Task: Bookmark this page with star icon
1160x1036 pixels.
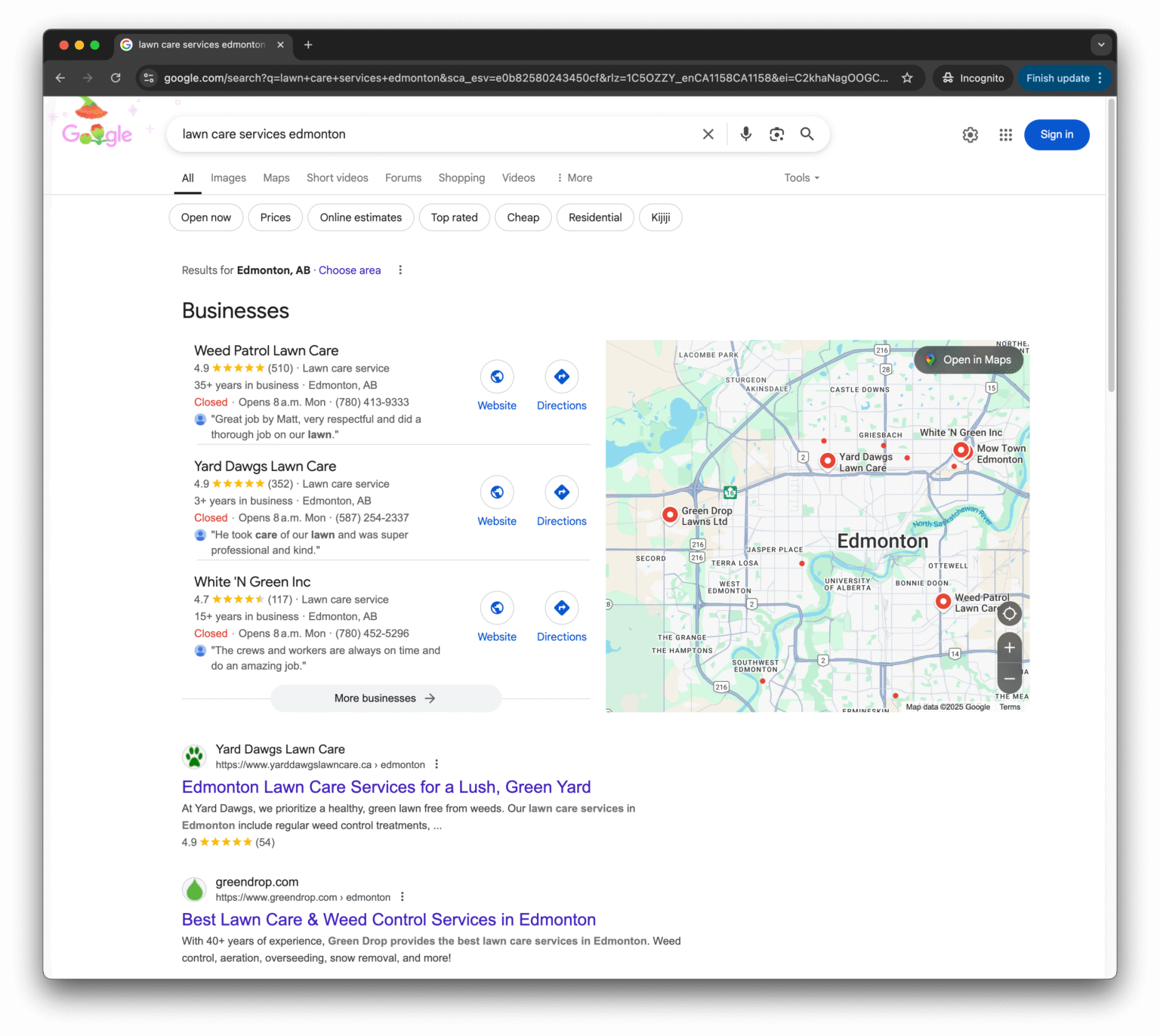Action: pyautogui.click(x=907, y=78)
